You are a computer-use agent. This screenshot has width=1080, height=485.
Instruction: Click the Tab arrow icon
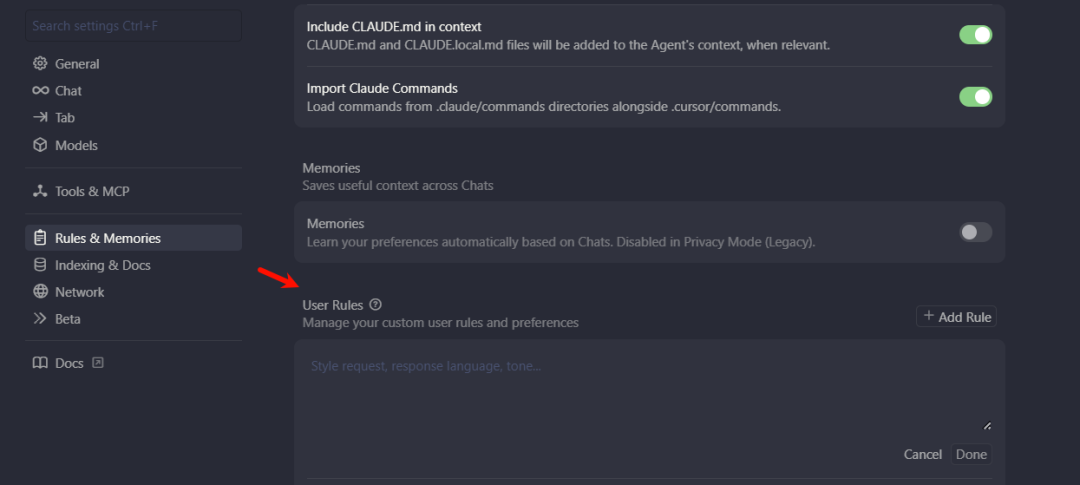point(40,118)
